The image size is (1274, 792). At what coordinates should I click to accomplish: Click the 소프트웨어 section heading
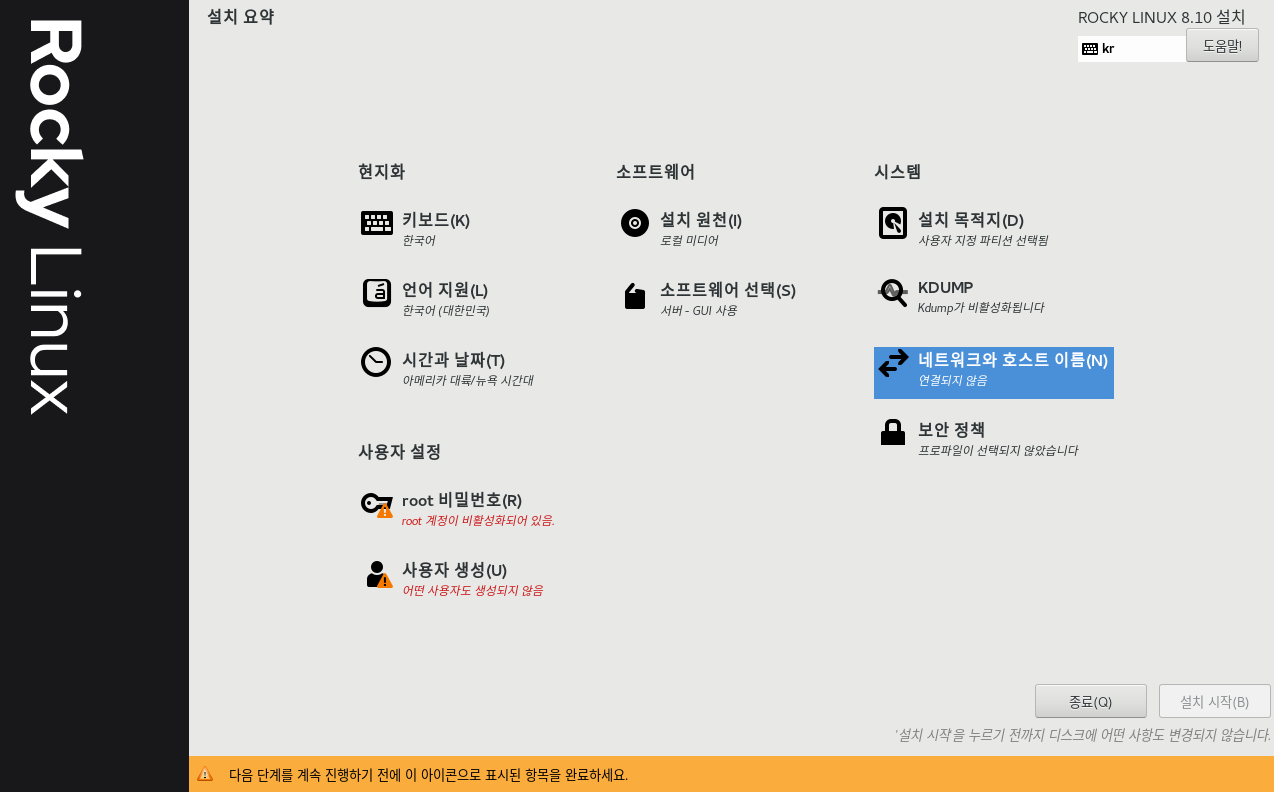tap(655, 171)
